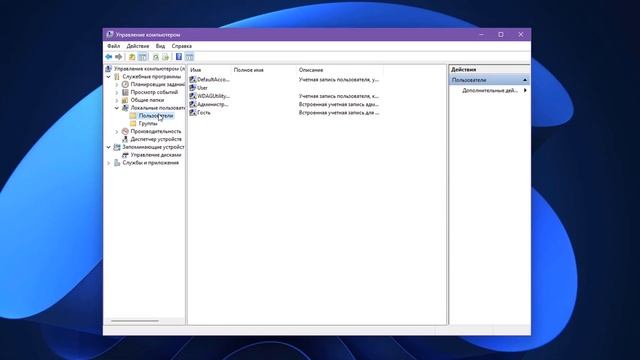640x360 pixels.
Task: Click the DefaultAccount user icon
Action: pos(193,80)
